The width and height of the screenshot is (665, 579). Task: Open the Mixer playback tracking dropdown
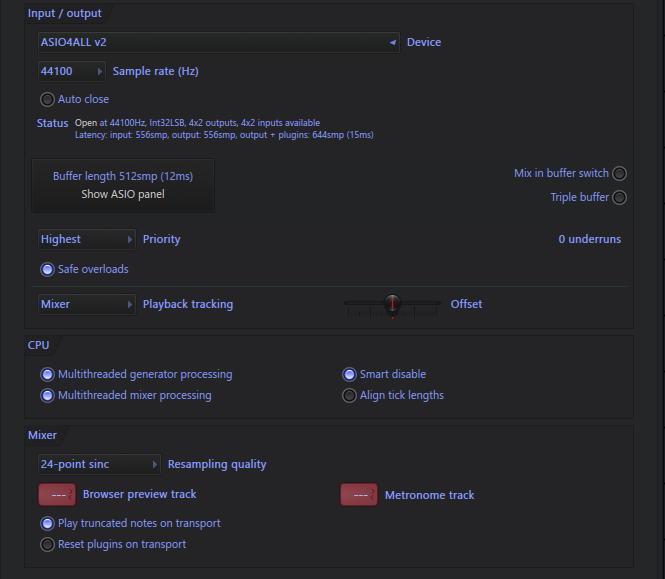point(87,304)
